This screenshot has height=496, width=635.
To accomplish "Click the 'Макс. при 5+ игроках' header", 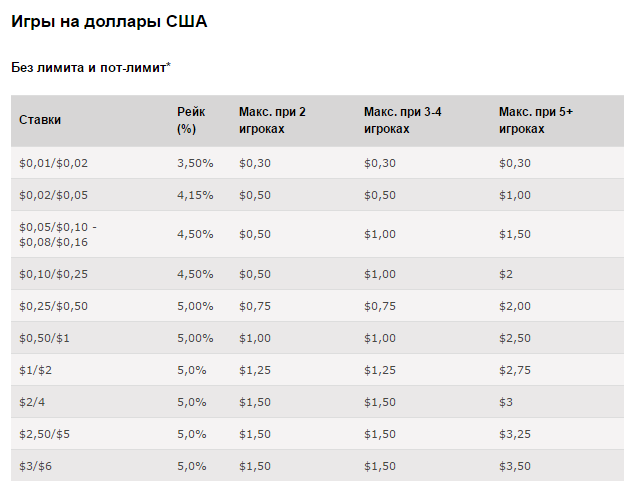I will click(x=536, y=120).
